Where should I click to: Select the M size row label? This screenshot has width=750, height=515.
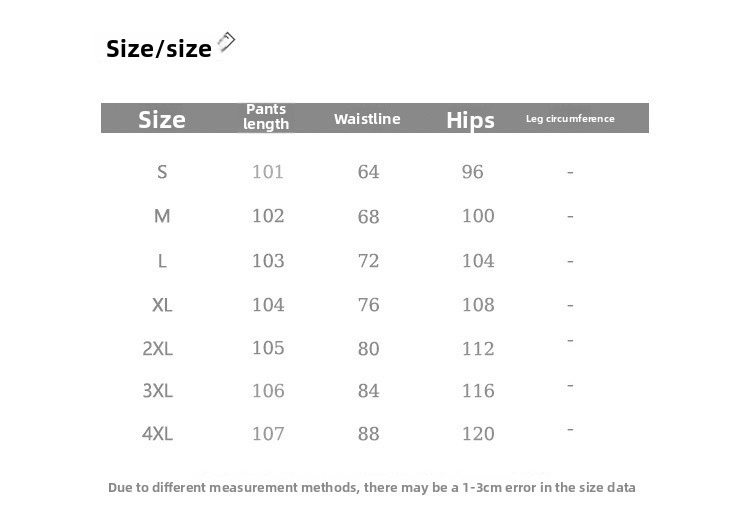coord(162,216)
